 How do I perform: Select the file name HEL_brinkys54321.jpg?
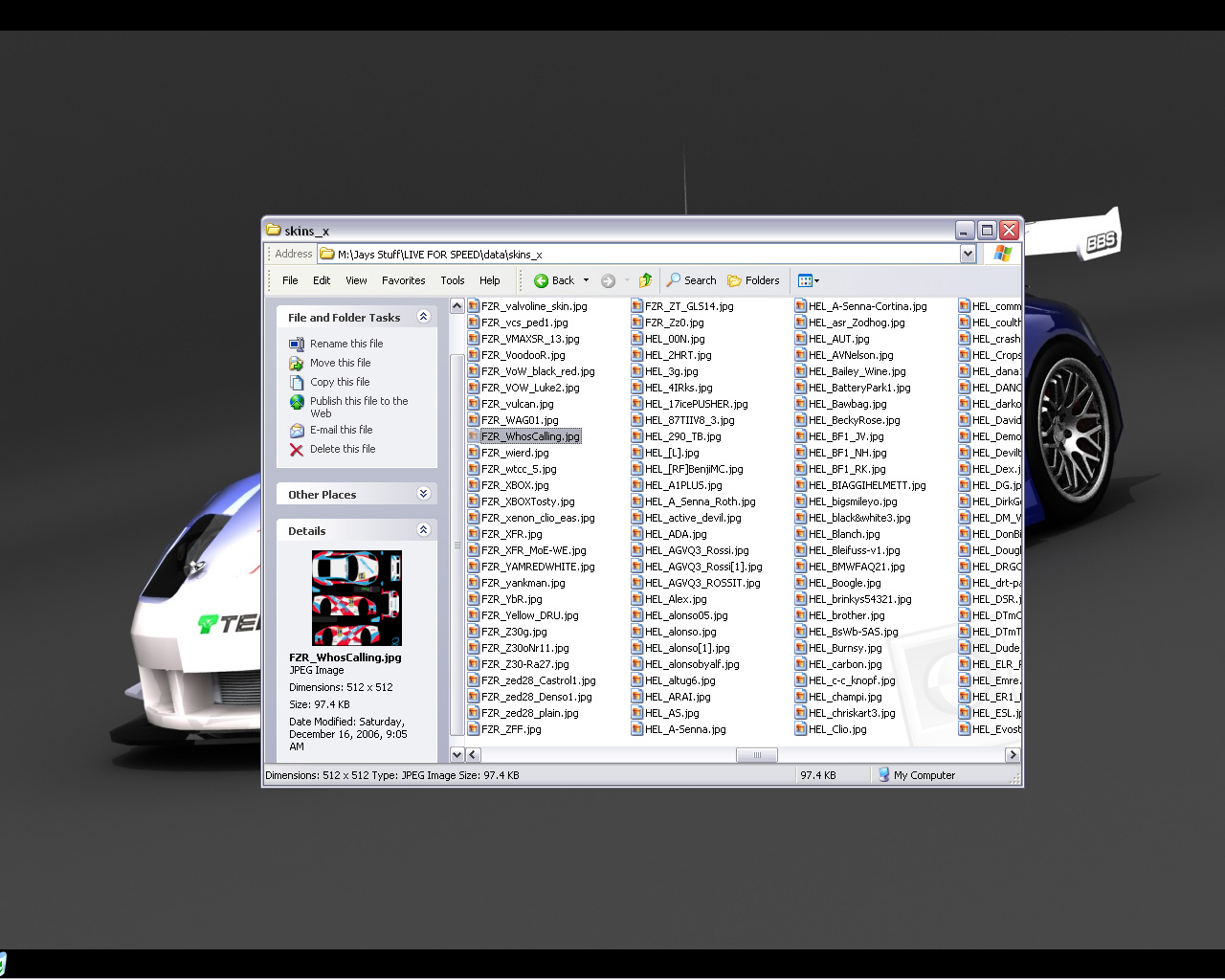point(860,599)
